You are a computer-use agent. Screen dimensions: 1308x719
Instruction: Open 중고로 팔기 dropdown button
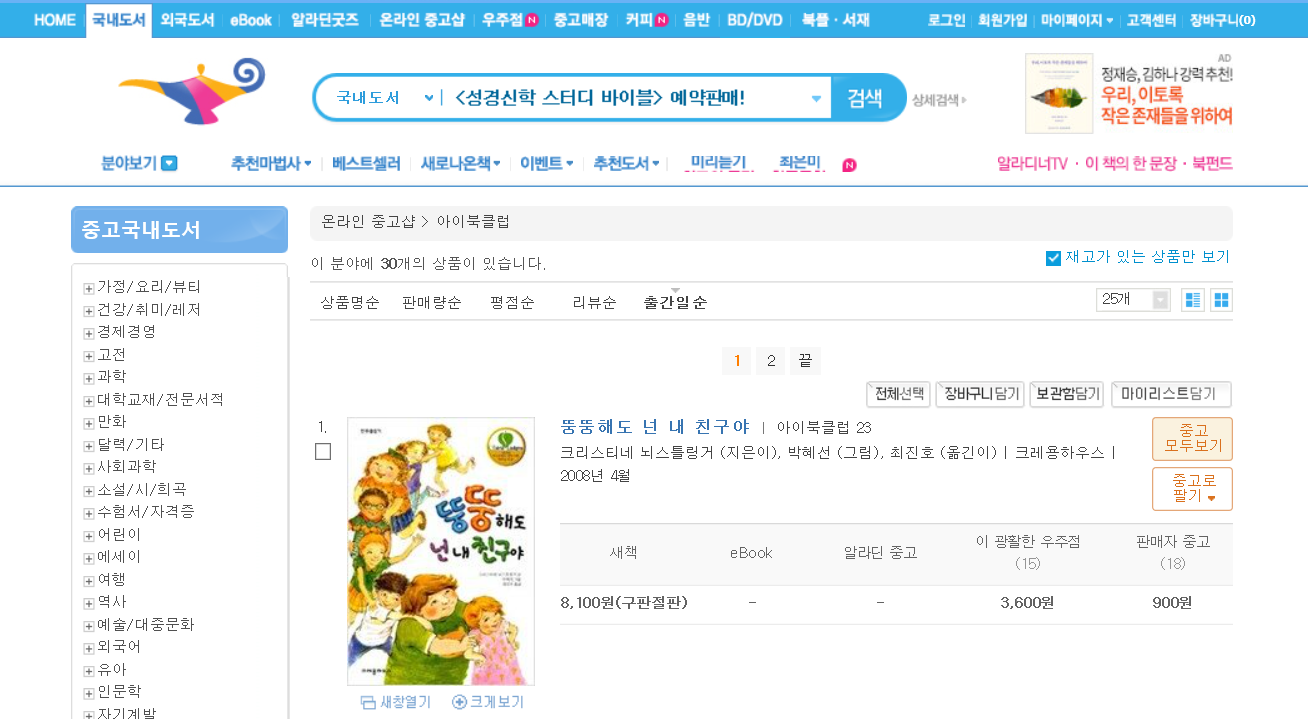1192,489
